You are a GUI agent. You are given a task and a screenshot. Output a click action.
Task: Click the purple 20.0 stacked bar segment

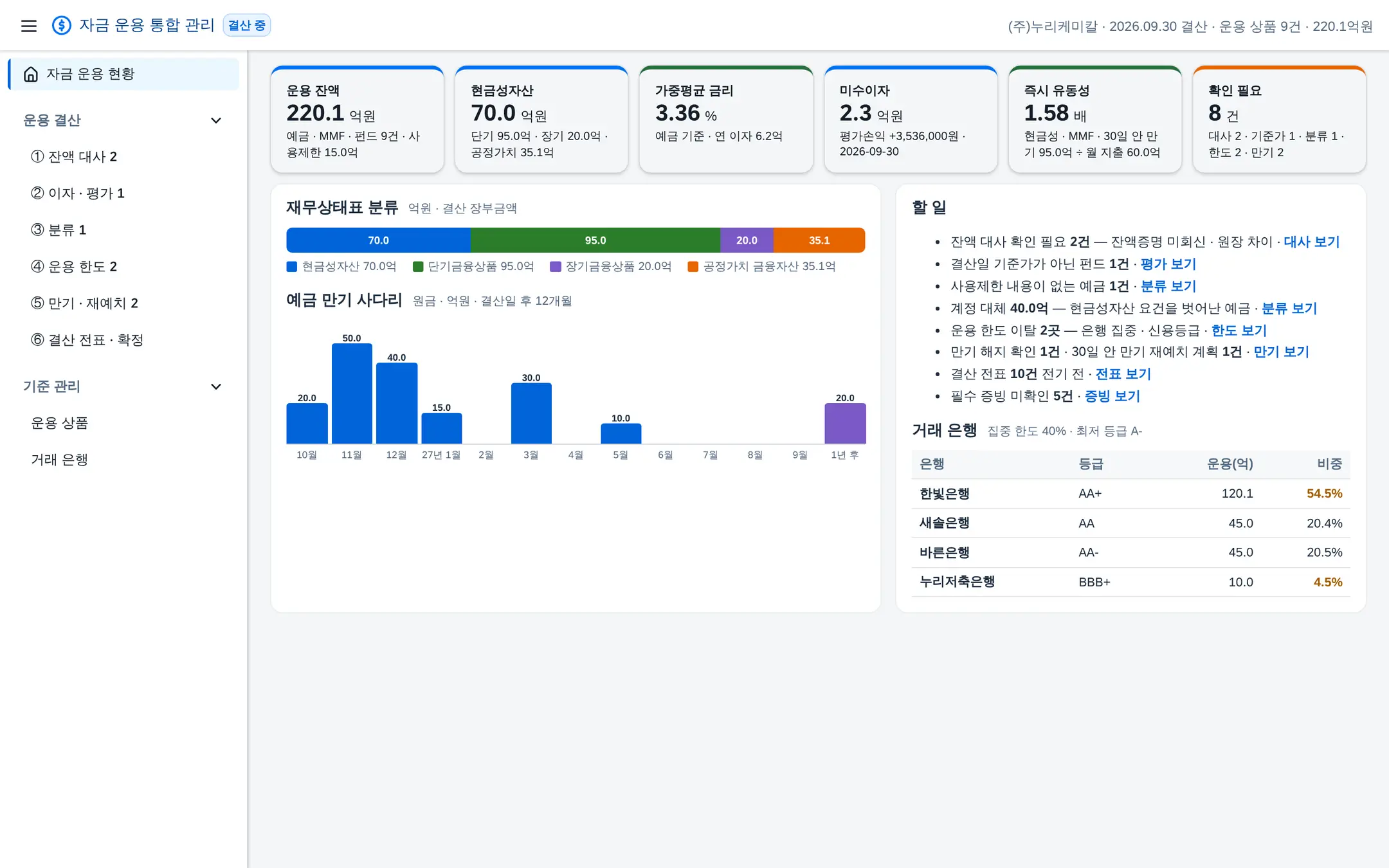747,240
